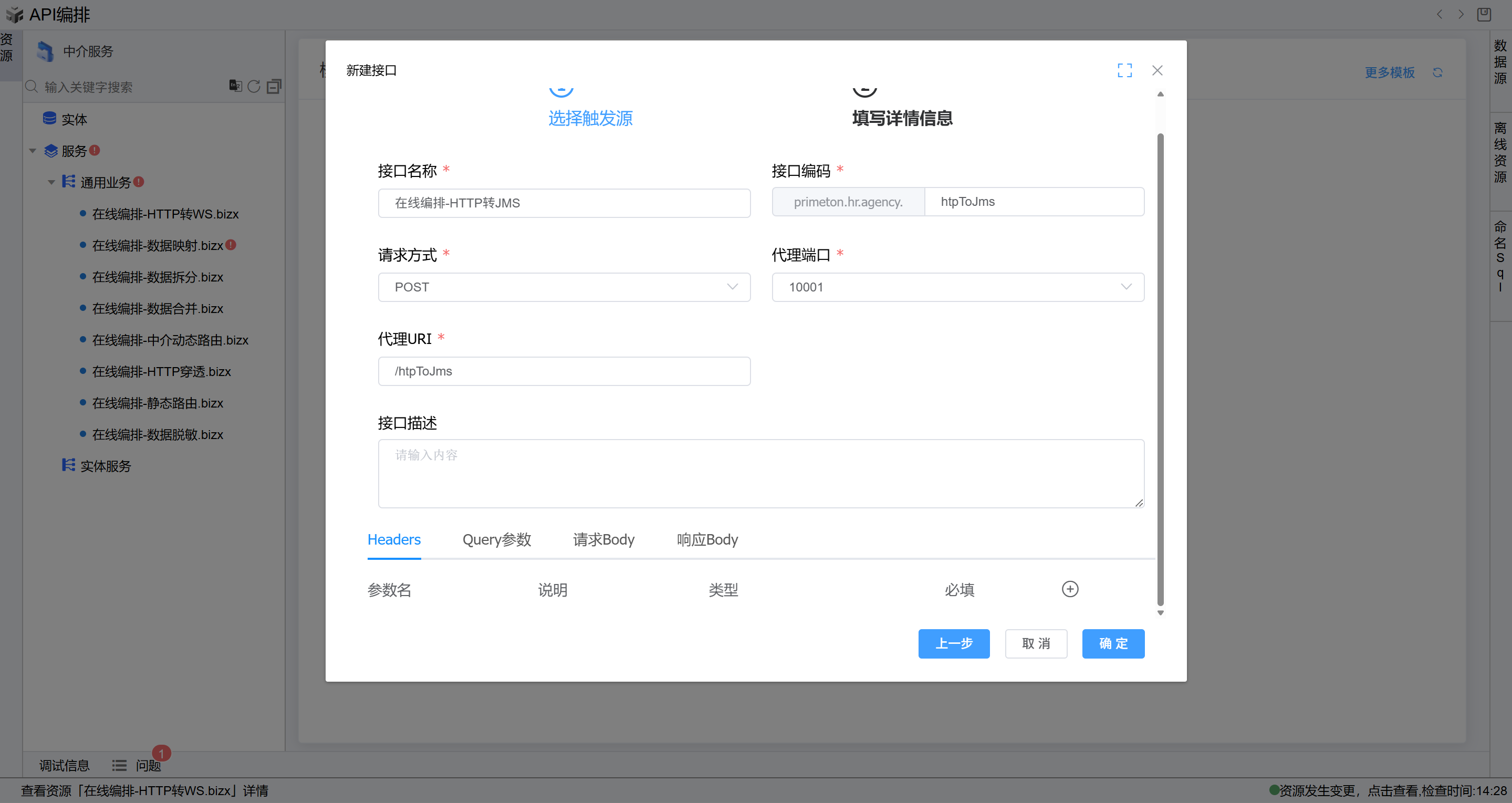This screenshot has width=1512, height=803.
Task: Collapse the 通用业务 tree node
Action: pos(51,183)
